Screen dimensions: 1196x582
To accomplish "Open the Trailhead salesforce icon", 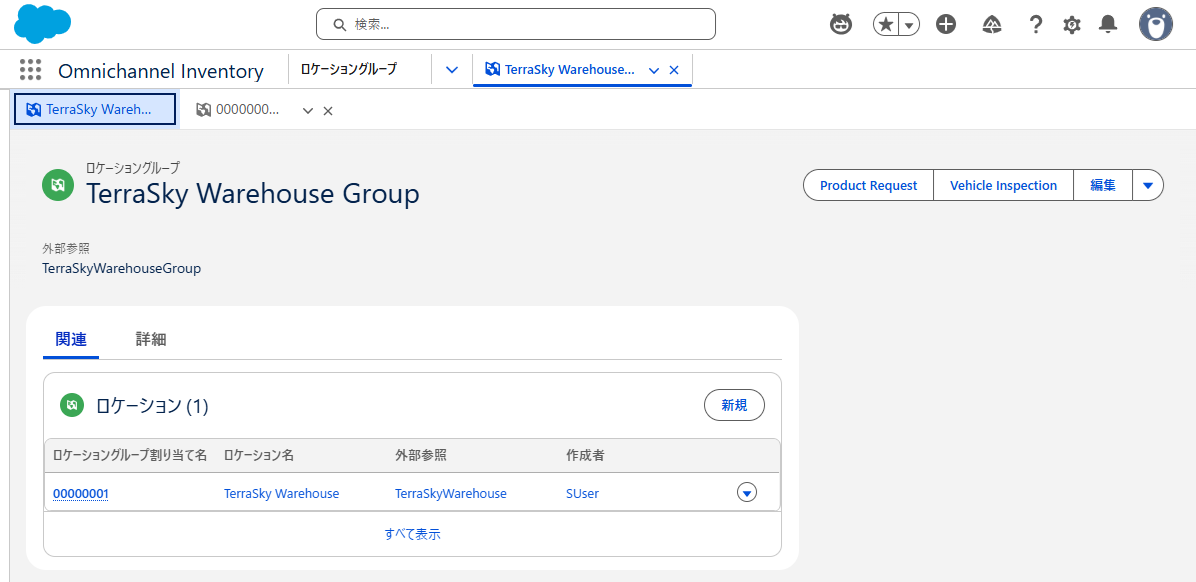I will click(x=992, y=24).
